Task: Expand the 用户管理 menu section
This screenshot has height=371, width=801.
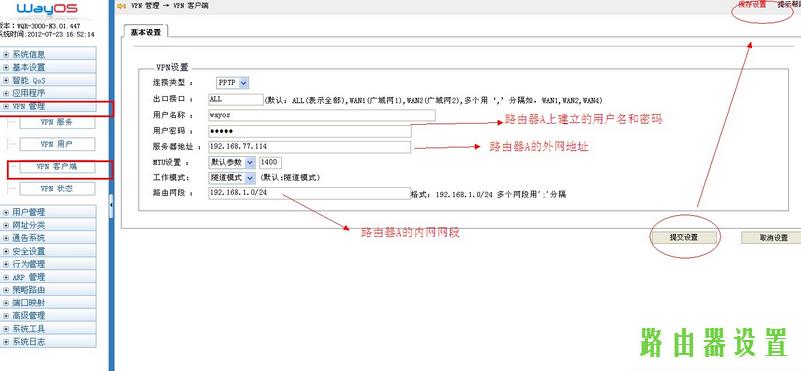Action: (49, 212)
